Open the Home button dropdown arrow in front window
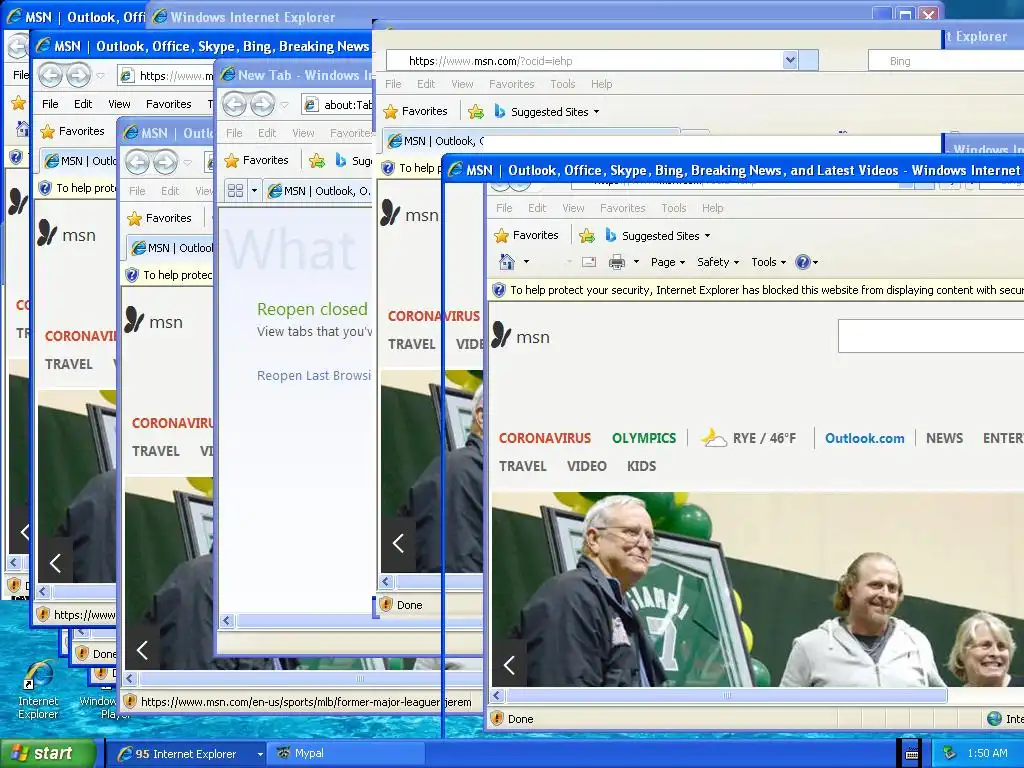This screenshot has height=768, width=1024. pyautogui.click(x=526, y=262)
